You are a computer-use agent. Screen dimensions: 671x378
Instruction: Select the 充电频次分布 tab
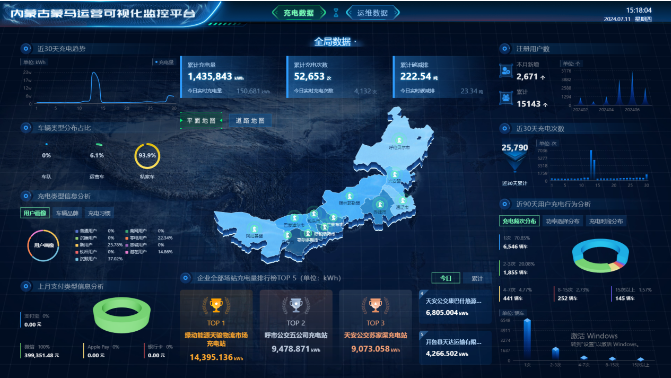(x=519, y=221)
